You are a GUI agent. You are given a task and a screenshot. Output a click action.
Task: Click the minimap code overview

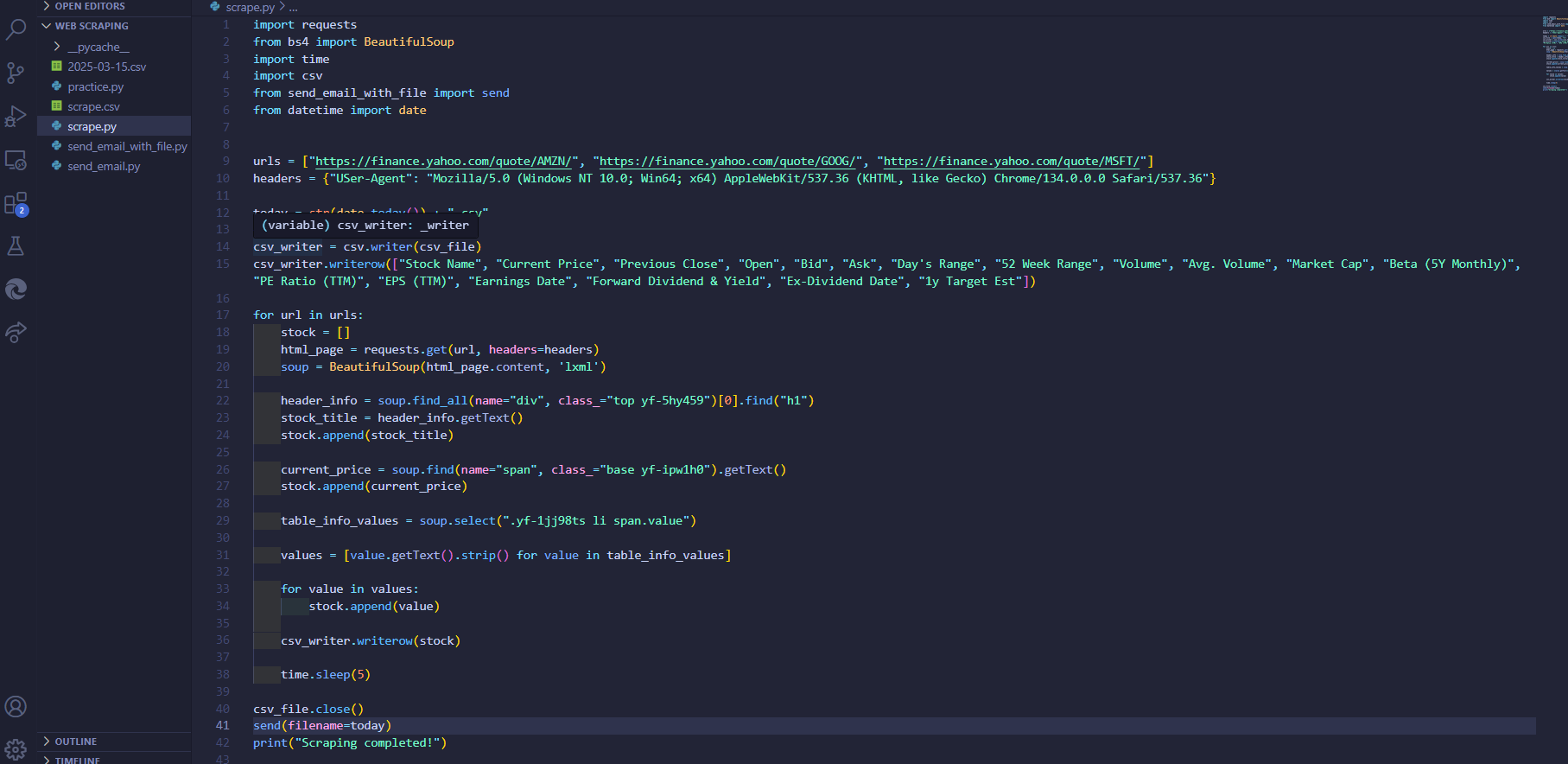1554,54
